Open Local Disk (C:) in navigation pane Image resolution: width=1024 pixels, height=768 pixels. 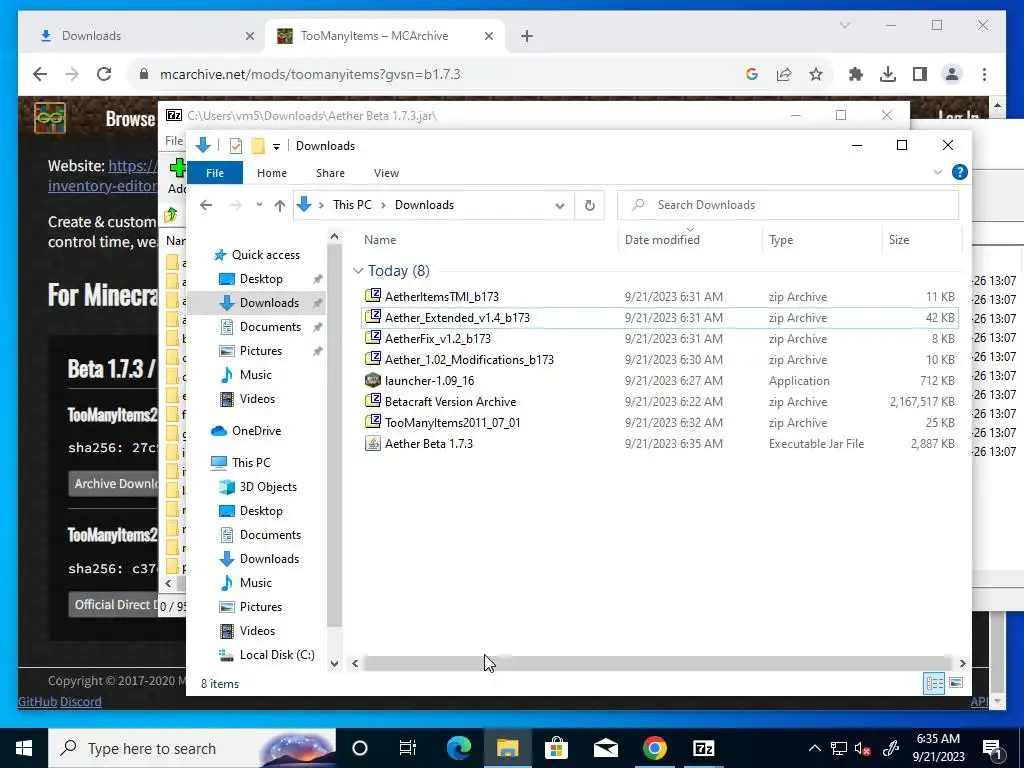[277, 655]
